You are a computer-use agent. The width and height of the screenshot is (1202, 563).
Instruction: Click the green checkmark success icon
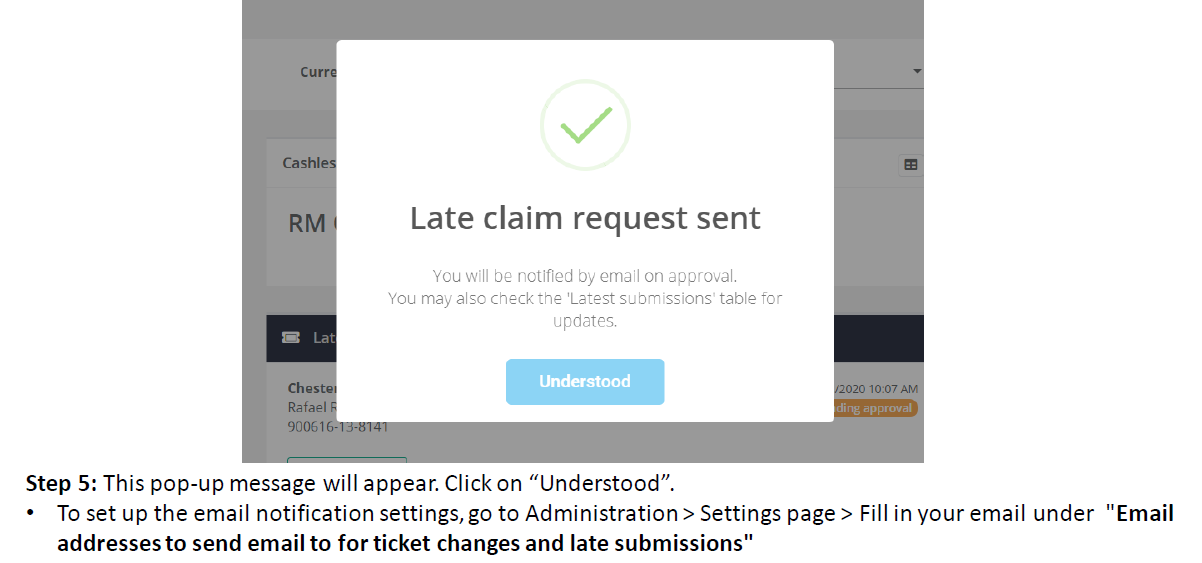tap(585, 124)
